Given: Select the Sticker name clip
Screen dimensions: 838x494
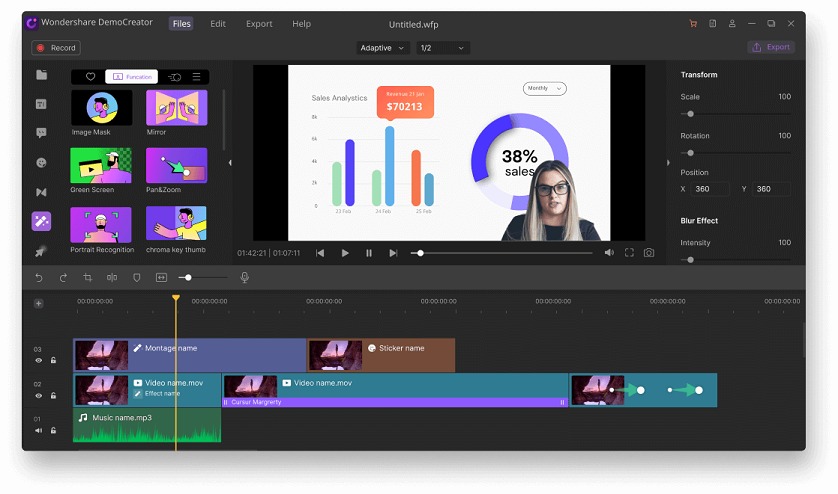Looking at the screenshot, I should [381, 354].
